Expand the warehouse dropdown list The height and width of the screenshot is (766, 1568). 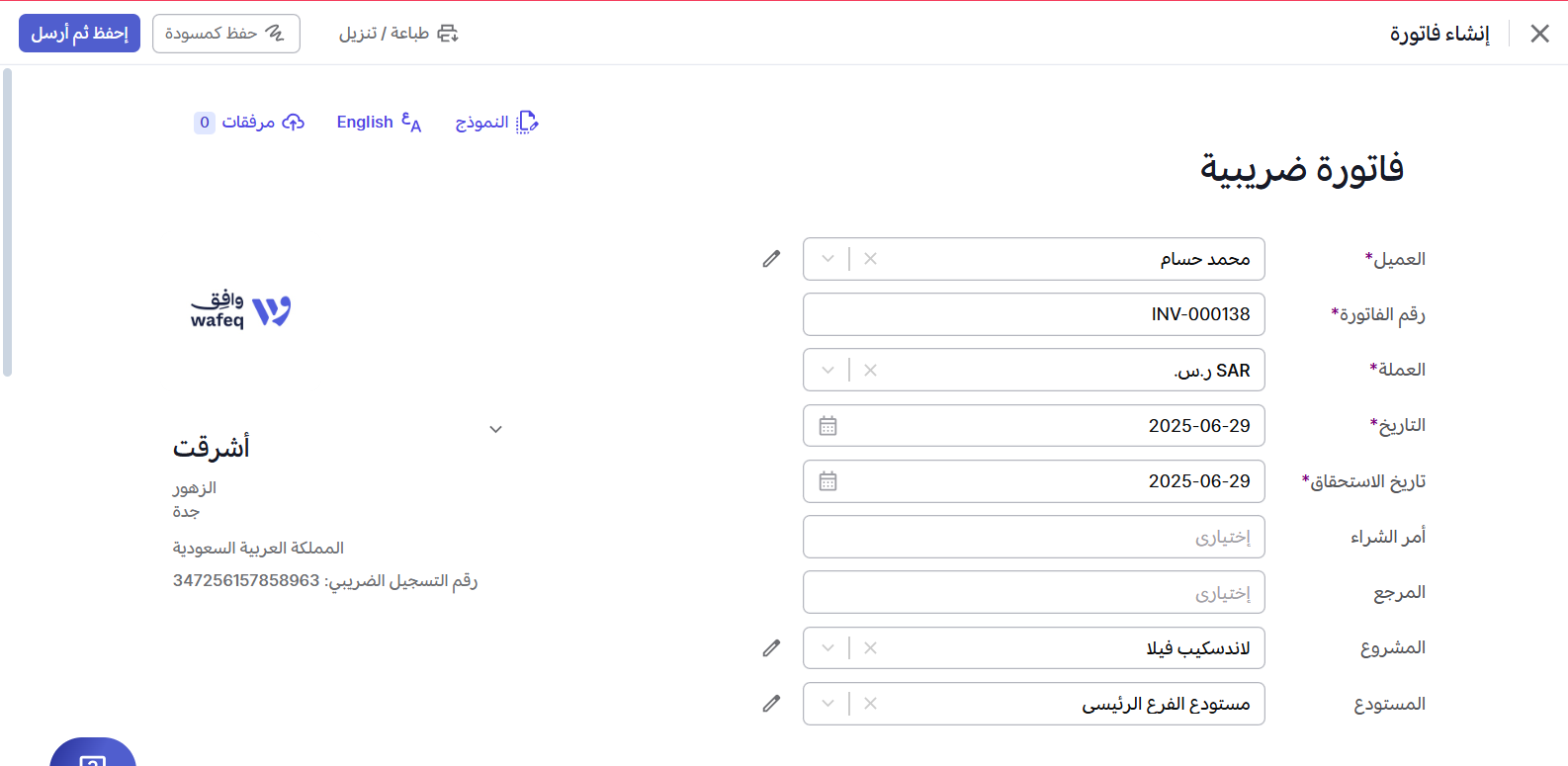pyautogui.click(x=828, y=704)
